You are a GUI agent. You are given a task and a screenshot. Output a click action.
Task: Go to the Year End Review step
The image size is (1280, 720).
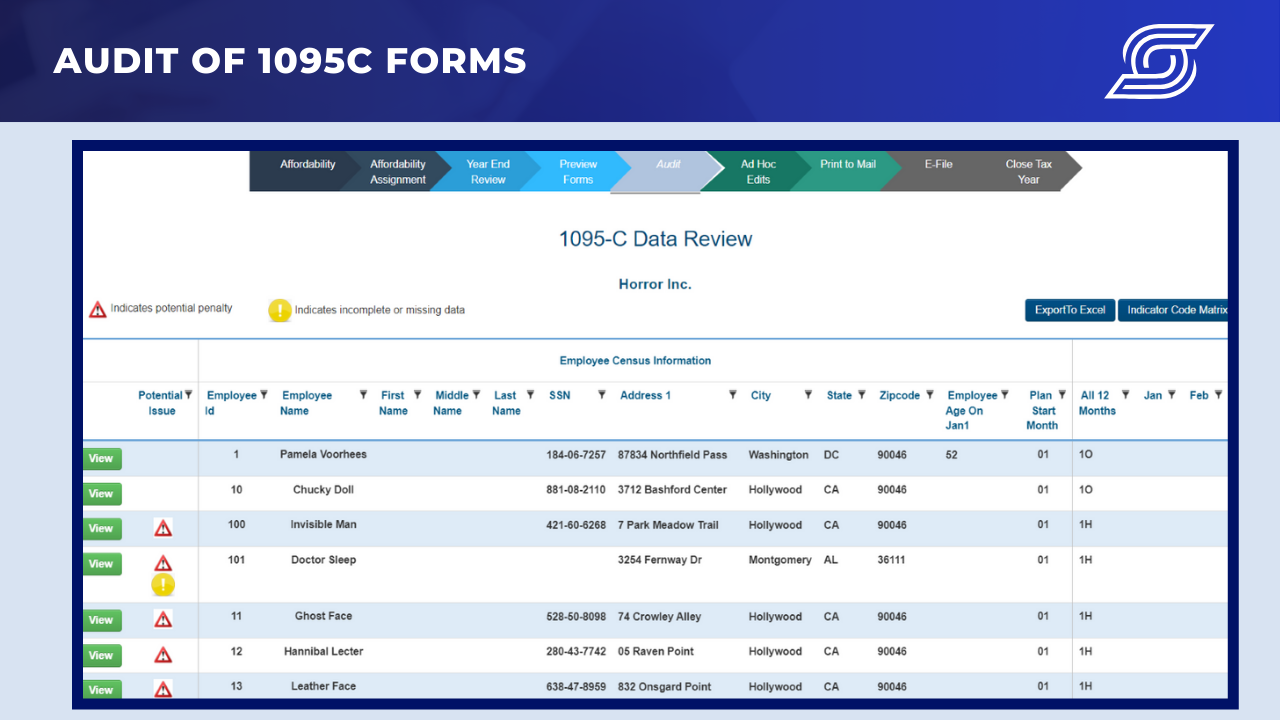click(487, 172)
